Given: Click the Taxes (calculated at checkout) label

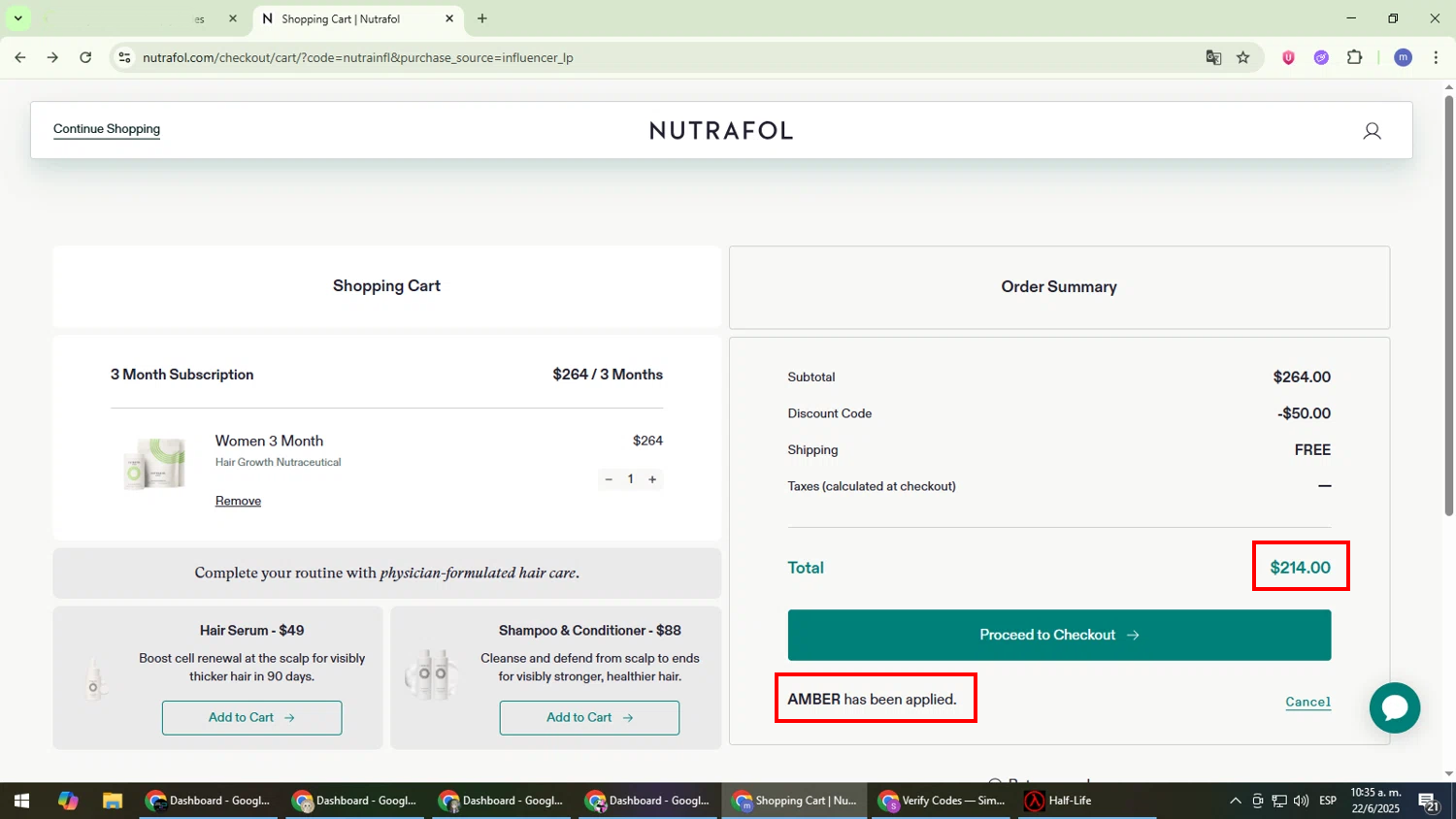Looking at the screenshot, I should pyautogui.click(x=872, y=486).
